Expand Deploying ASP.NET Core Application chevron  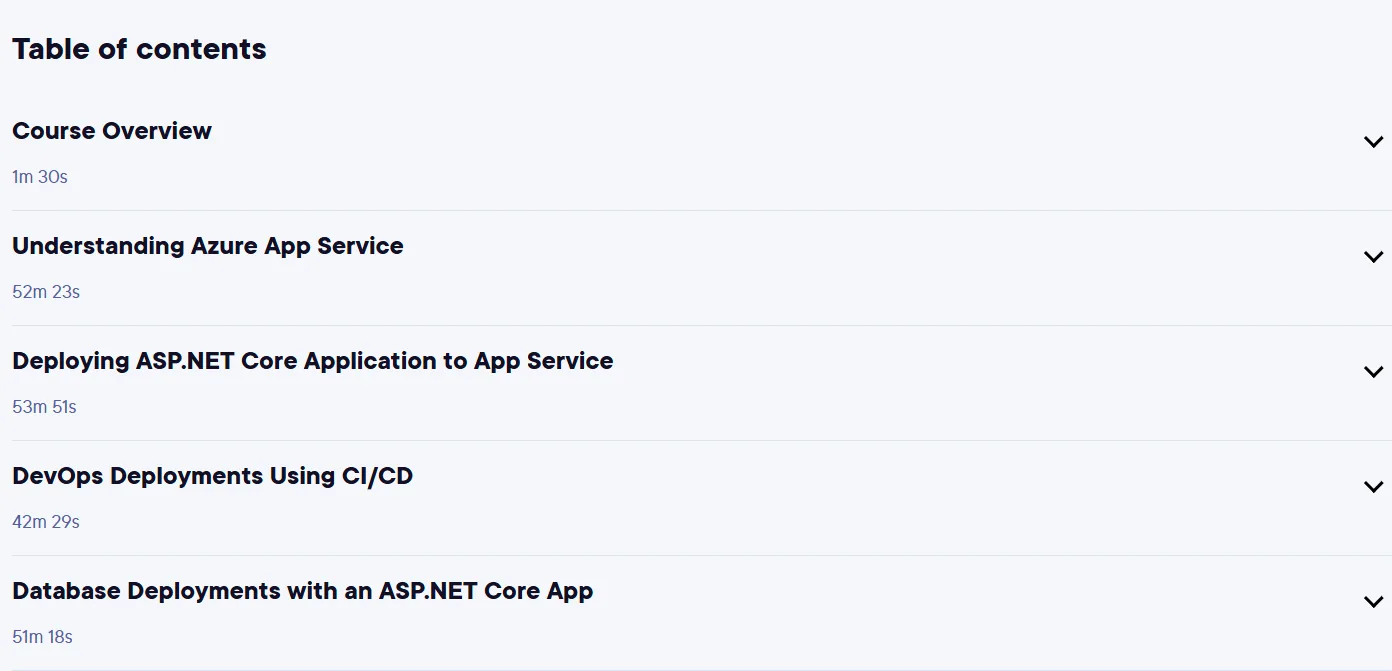coord(1373,372)
